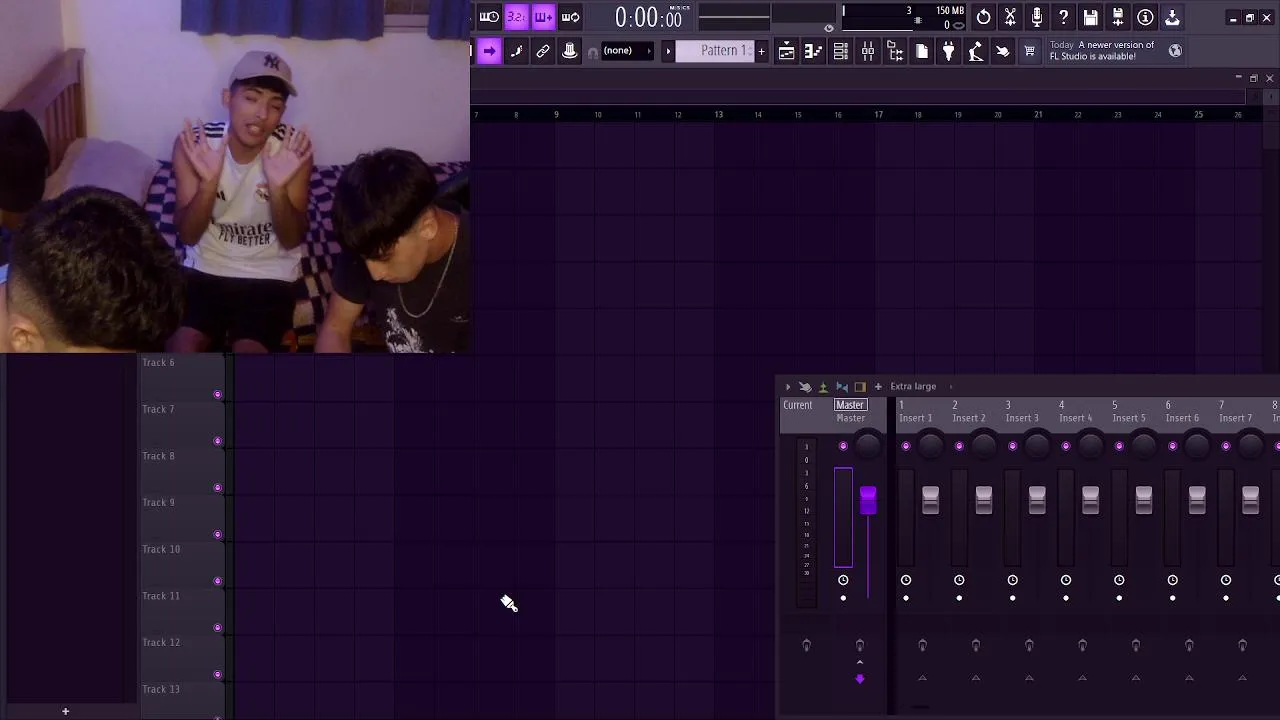This screenshot has height=720, width=1280.
Task: Mute the Master track with its purple LED
Action: 843,446
